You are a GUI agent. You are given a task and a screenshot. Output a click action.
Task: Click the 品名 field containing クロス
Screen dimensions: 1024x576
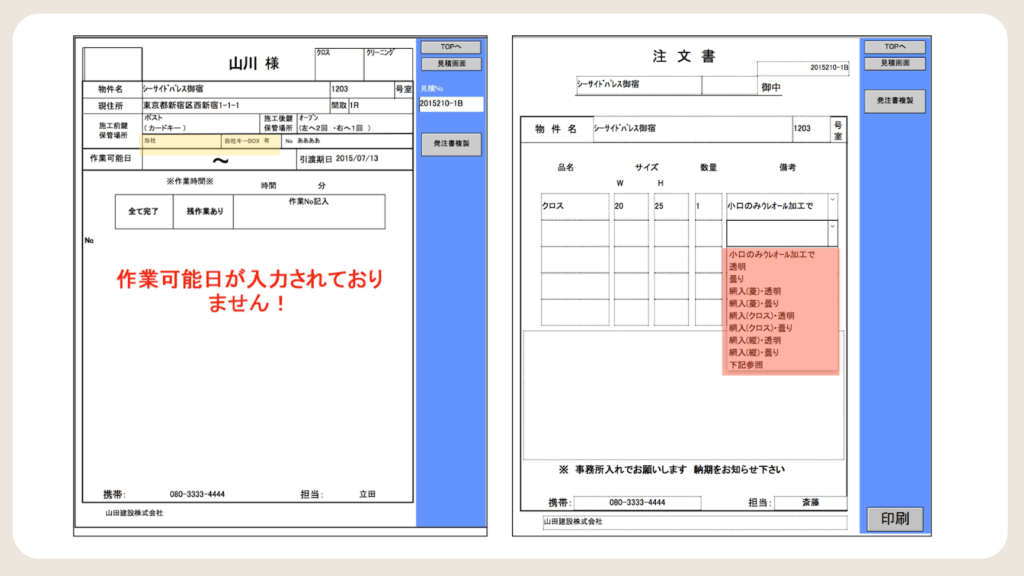point(575,206)
